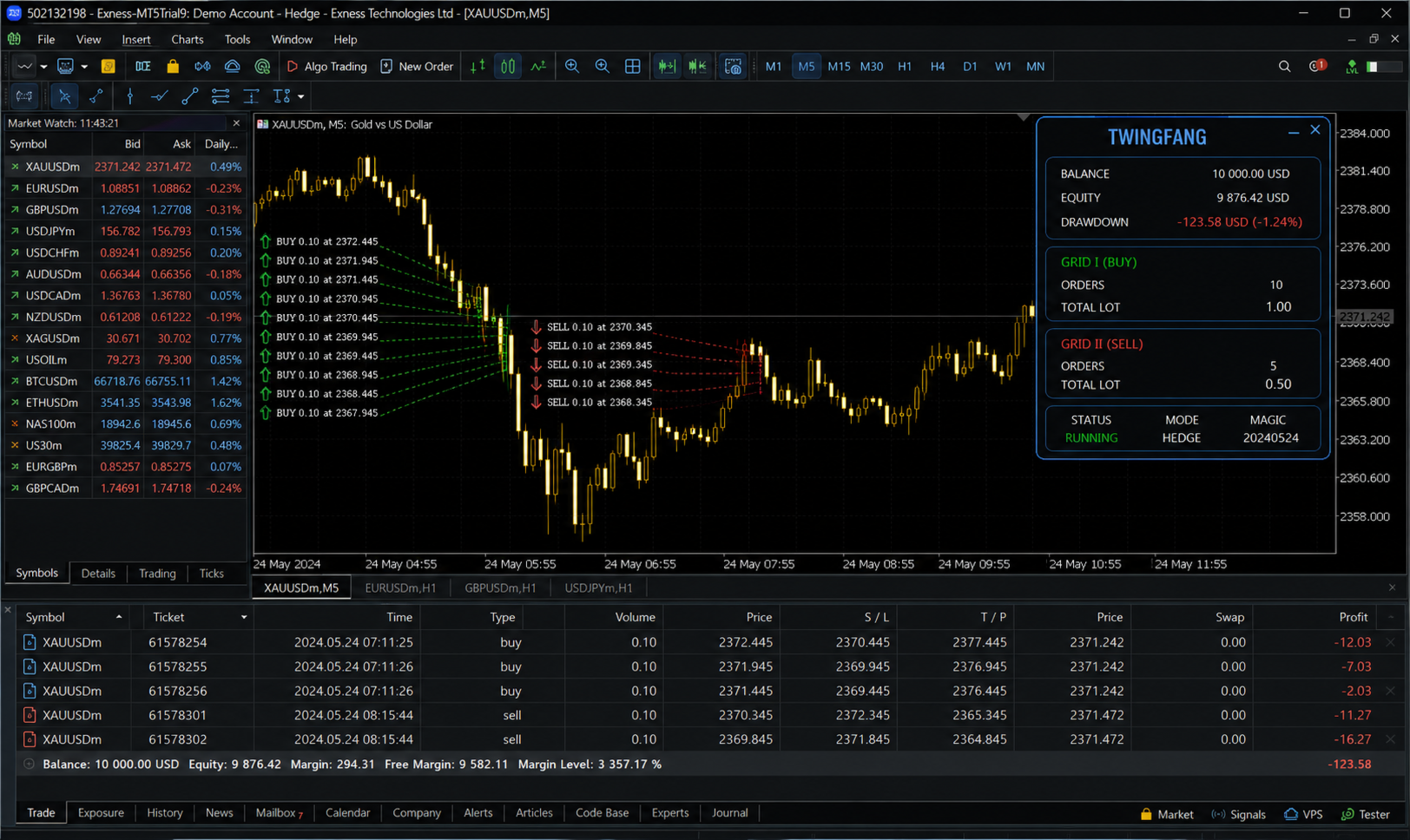Screen dimensions: 1410x840
Task: Toggle the chart shift button
Action: point(697,67)
